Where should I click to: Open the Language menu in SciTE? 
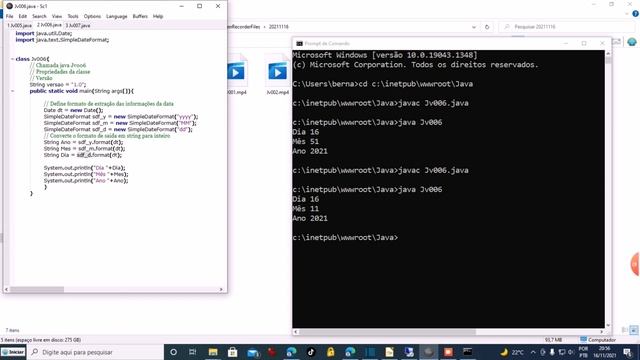tap(116, 16)
